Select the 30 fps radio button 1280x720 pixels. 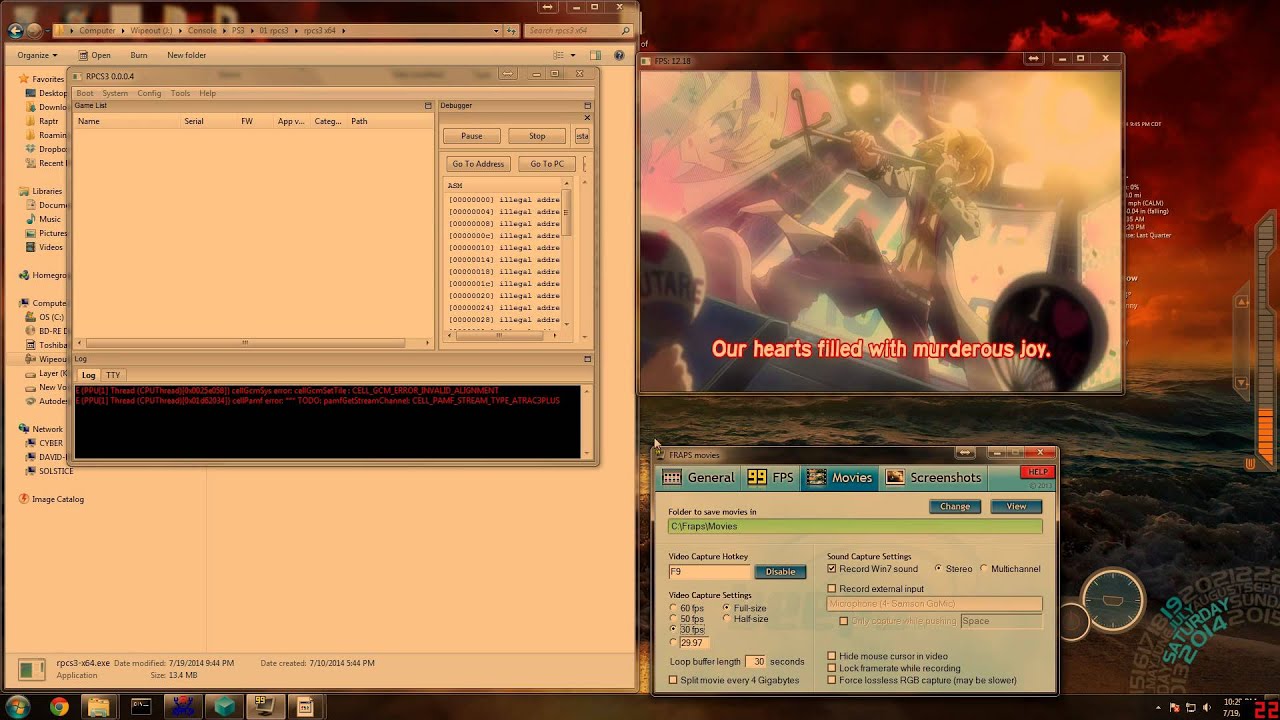tap(673, 630)
